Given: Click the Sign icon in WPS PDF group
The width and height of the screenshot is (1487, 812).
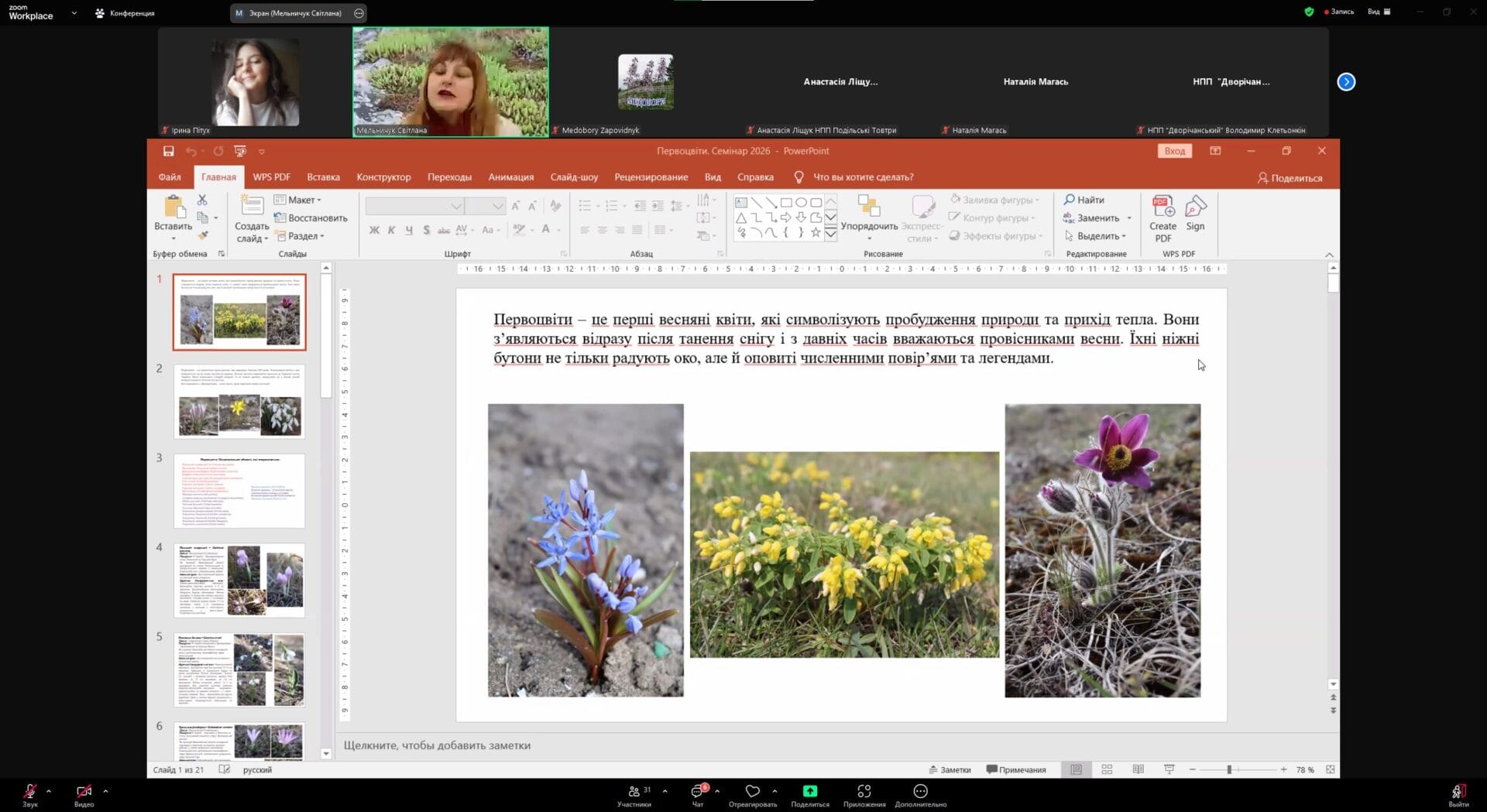Looking at the screenshot, I should click(x=1195, y=207).
